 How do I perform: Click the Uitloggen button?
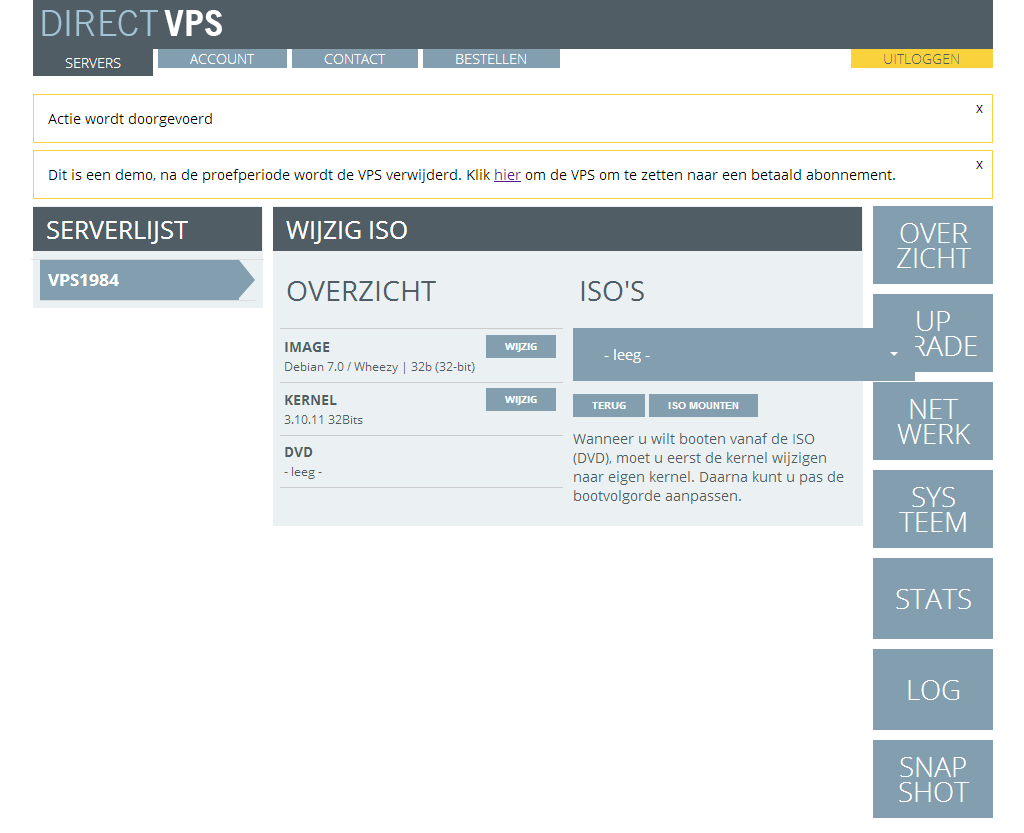(x=921, y=59)
